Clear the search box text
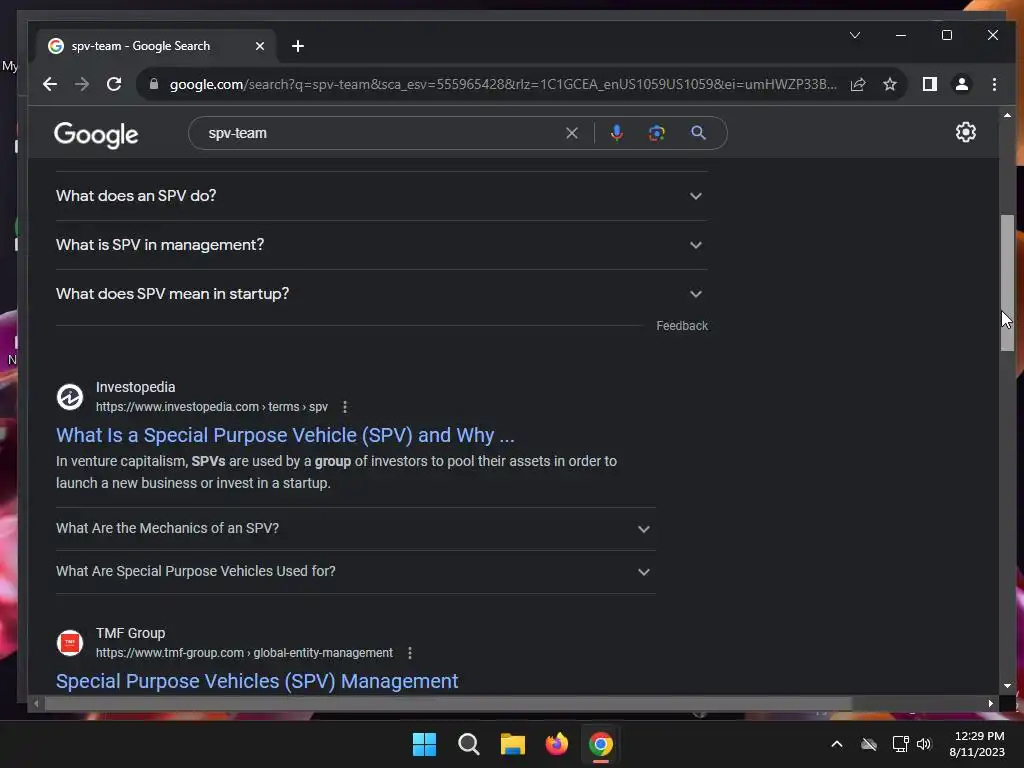The width and height of the screenshot is (1024, 768). coord(572,133)
